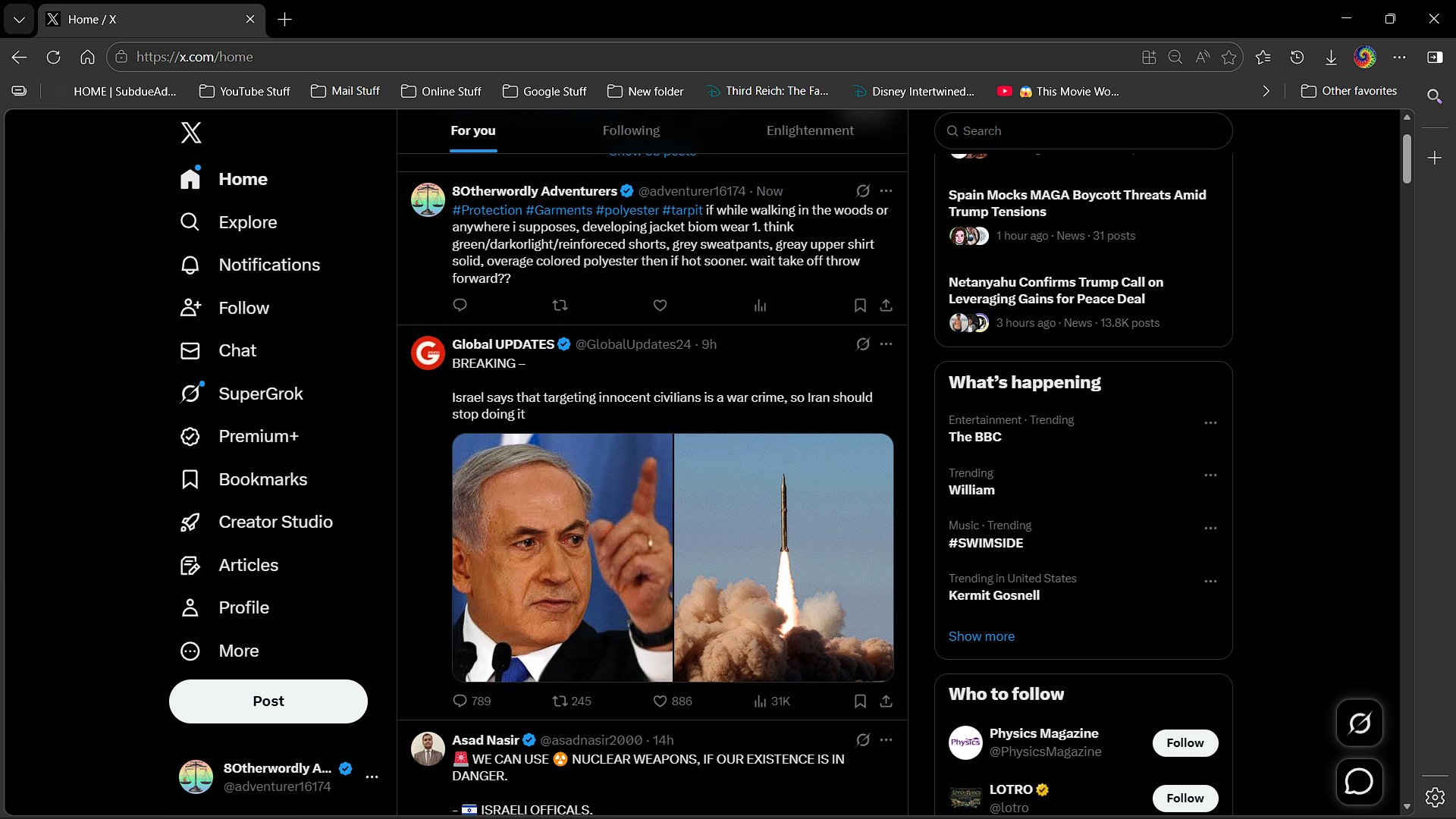Screen dimensions: 1456x819
Task: Switch to the Following tab
Action: point(631,130)
